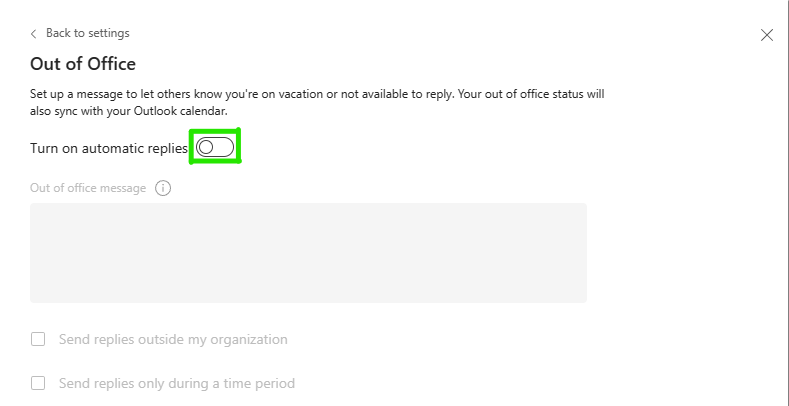Click the info icon beside Out of office message

pos(164,188)
